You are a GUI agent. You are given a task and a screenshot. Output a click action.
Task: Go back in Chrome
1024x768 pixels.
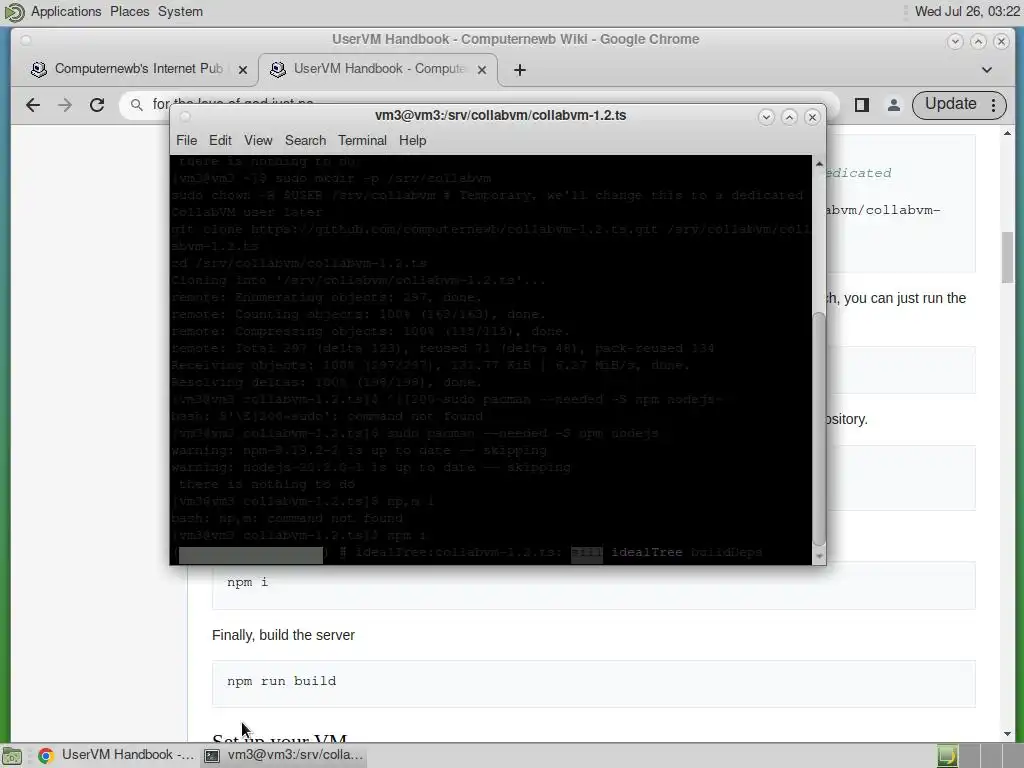pos(33,104)
